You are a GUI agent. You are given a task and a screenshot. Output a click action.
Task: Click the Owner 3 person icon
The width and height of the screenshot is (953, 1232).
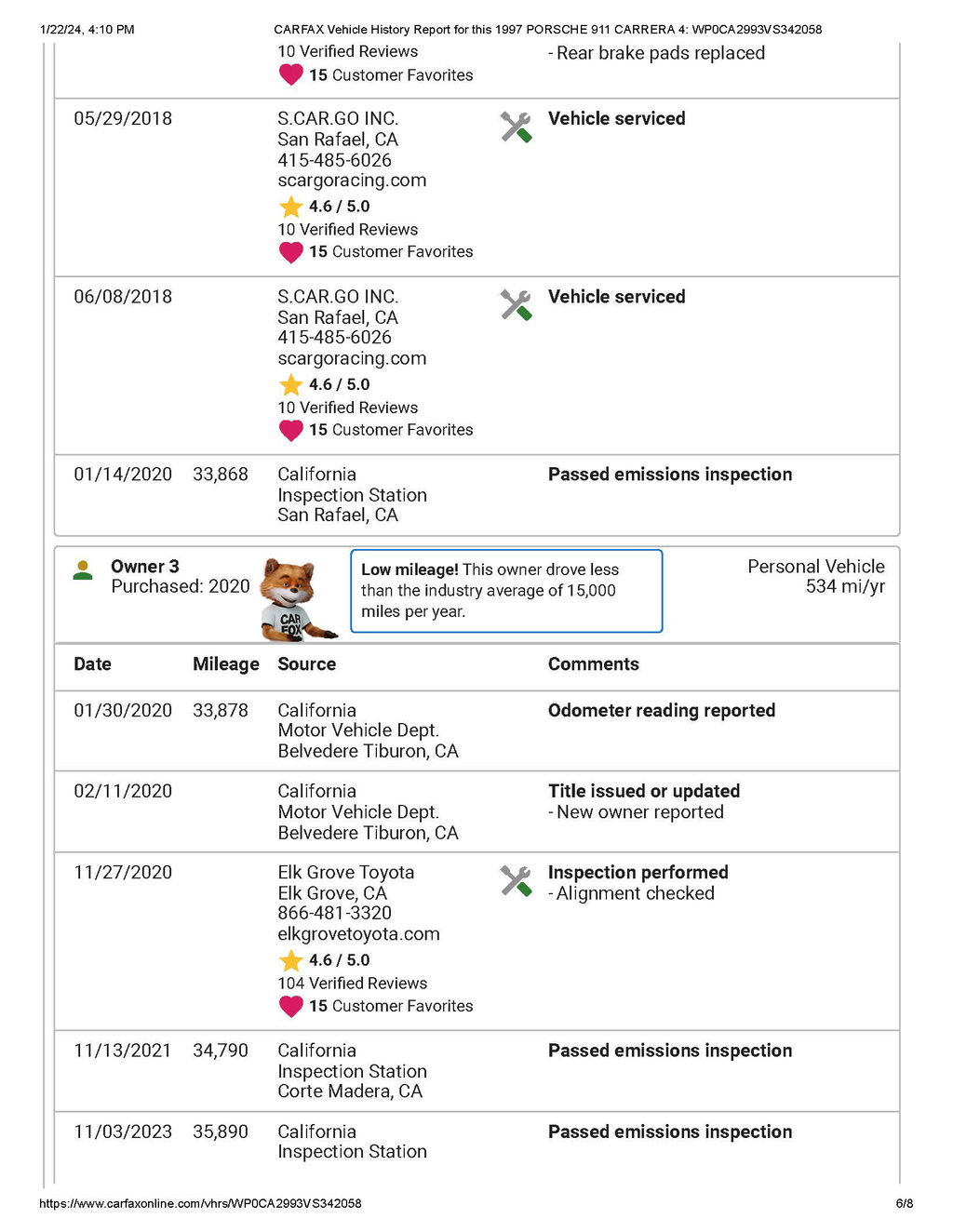83,570
